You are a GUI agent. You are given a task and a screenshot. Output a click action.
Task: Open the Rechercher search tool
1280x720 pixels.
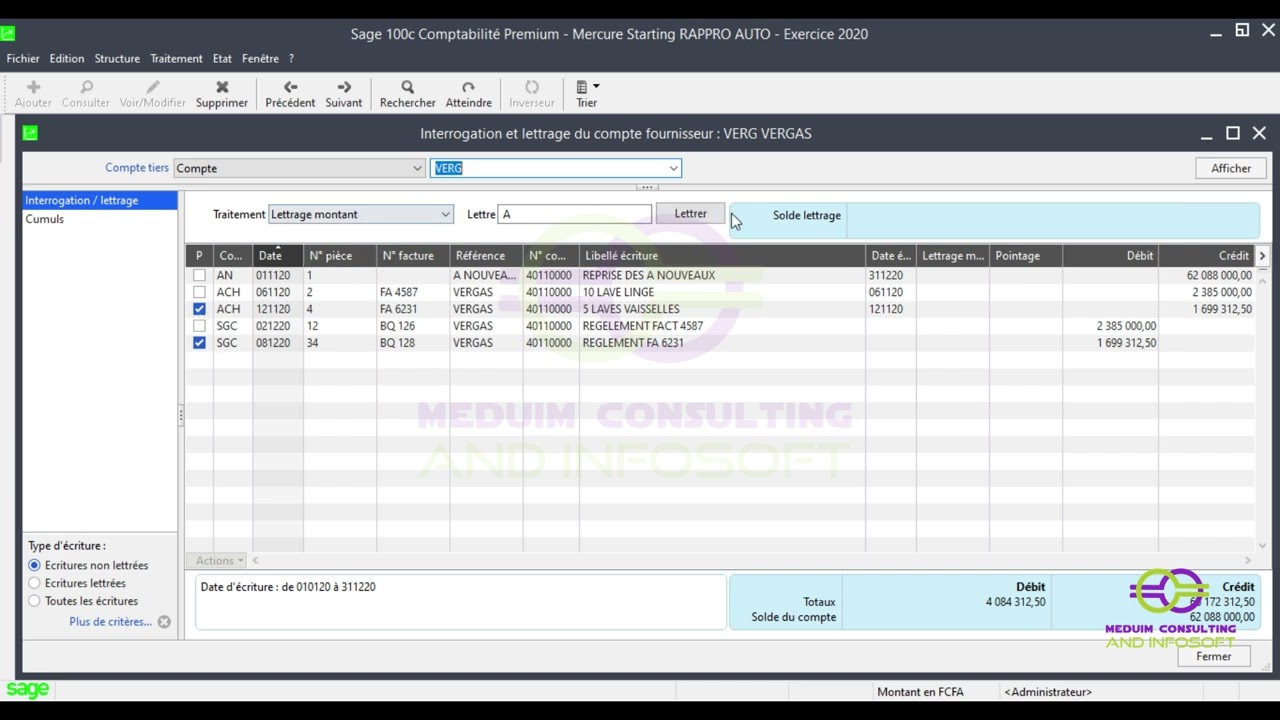pyautogui.click(x=407, y=88)
